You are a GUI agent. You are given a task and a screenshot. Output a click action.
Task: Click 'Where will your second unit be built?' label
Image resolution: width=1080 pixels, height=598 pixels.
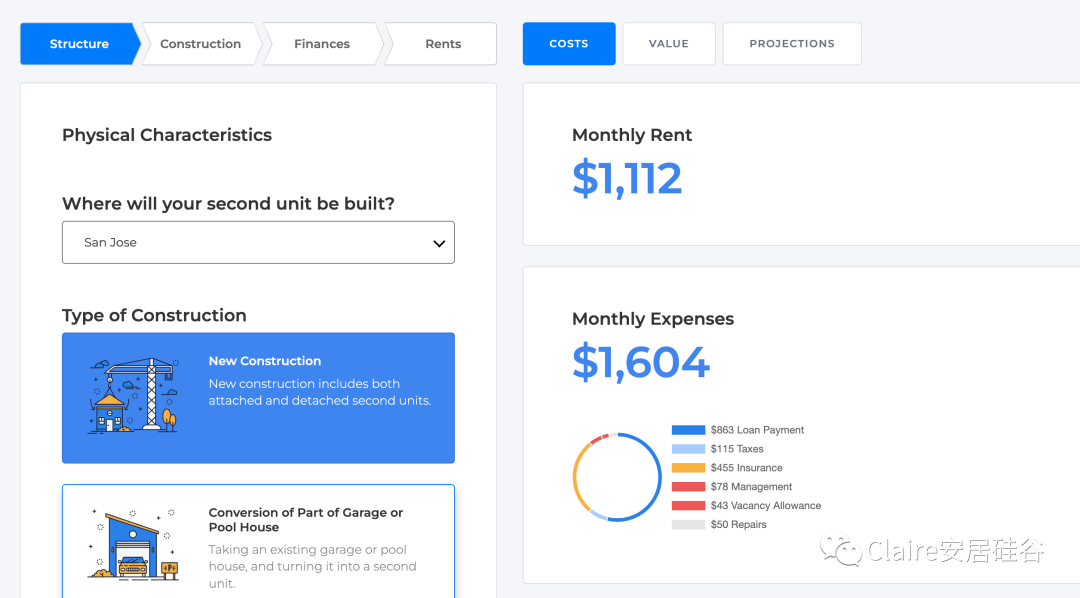pyautogui.click(x=228, y=204)
